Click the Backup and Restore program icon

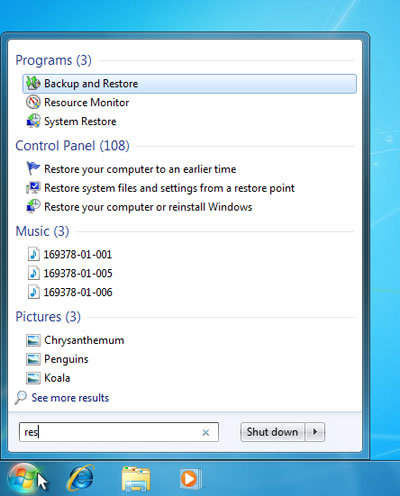coord(33,83)
